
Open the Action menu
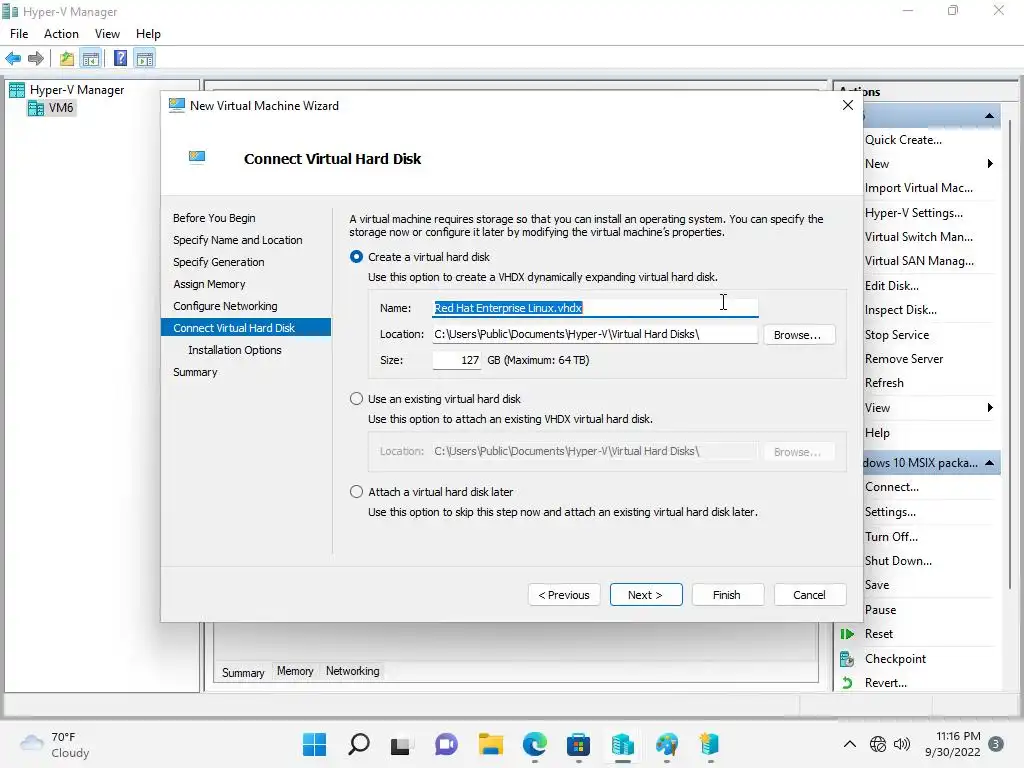[61, 34]
